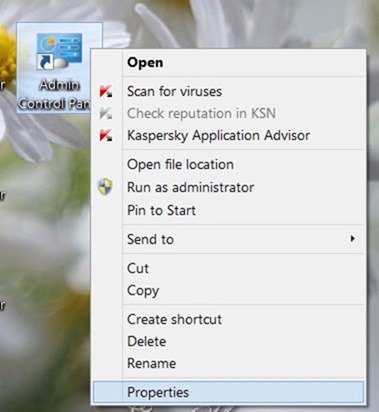Choose Open file location
Viewport: 379px width, 412px height.
tap(228, 165)
